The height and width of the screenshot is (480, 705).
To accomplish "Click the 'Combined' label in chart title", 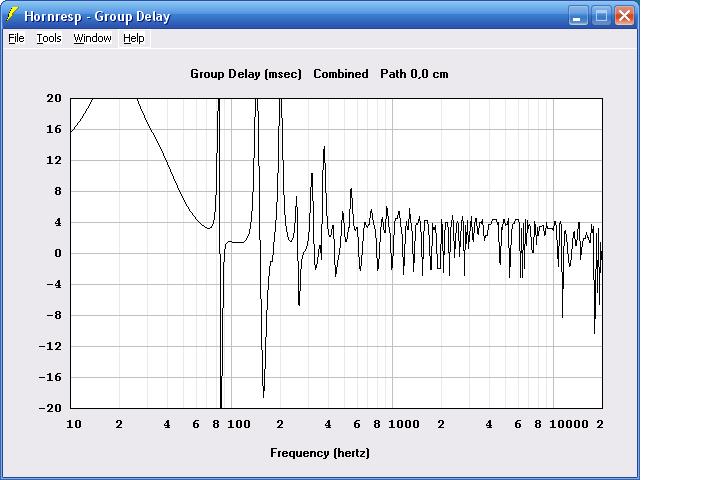I will tap(340, 74).
